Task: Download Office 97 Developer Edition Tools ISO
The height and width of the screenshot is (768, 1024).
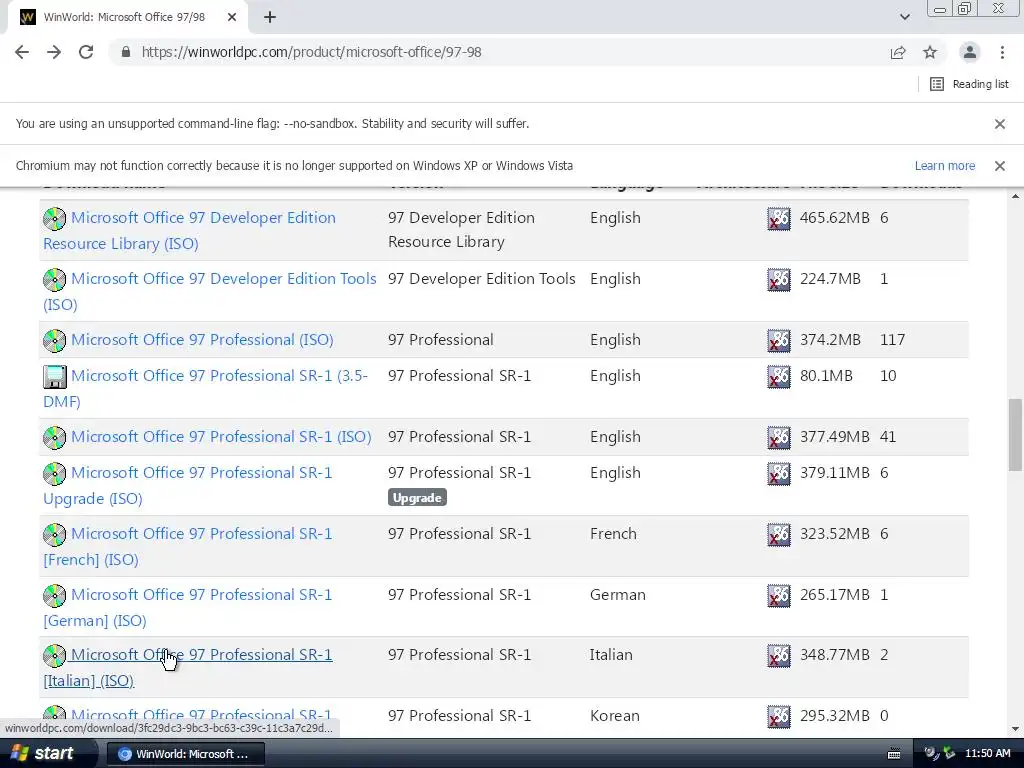Action: [x=210, y=291]
